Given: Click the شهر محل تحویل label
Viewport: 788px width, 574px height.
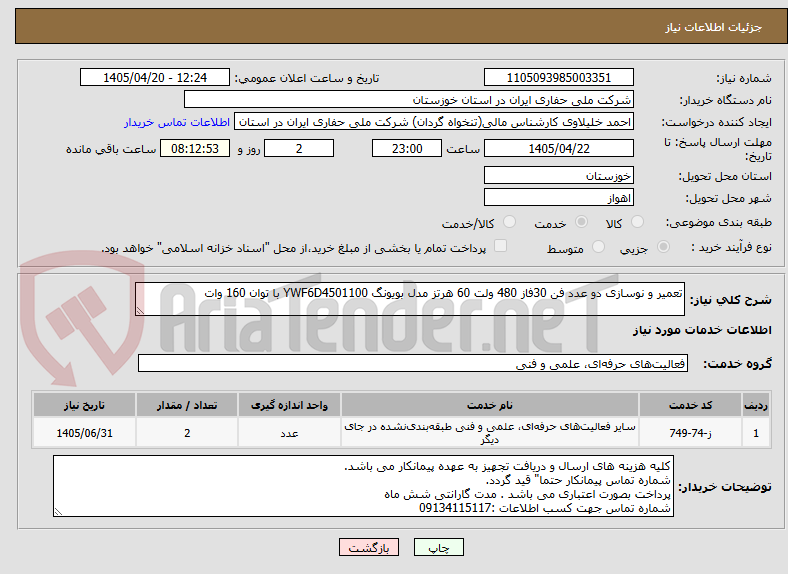Looking at the screenshot, I should 729,199.
